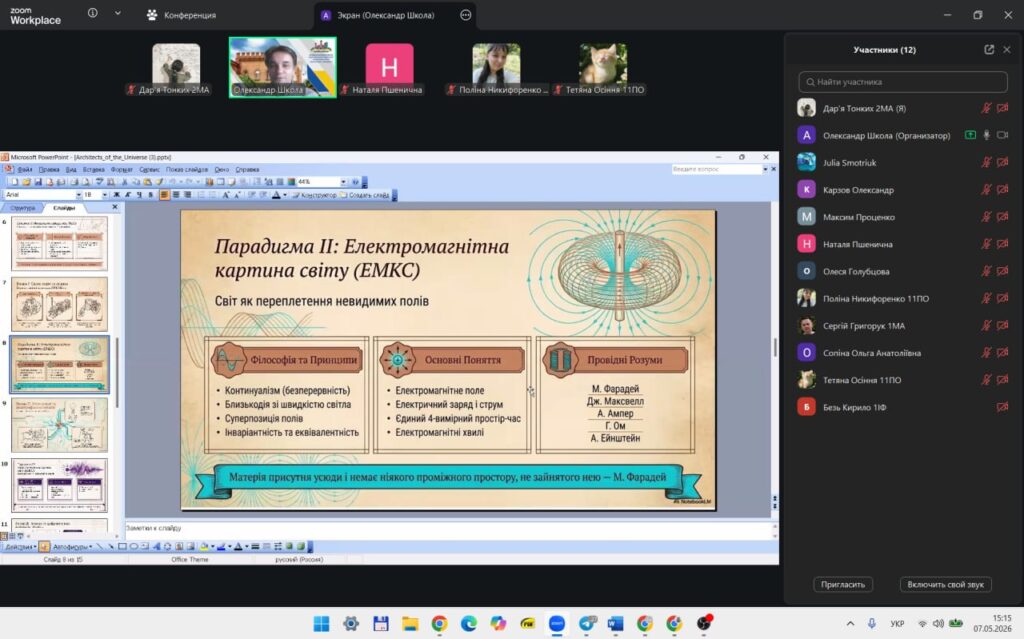Click microphone icon next to Олександр Школа
This screenshot has height=639, width=1024.
[x=986, y=135]
